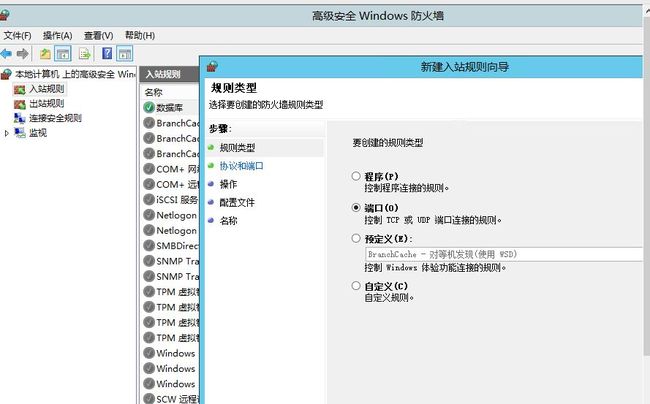
Task: Open the 查看(V) menu
Action: click(x=99, y=36)
